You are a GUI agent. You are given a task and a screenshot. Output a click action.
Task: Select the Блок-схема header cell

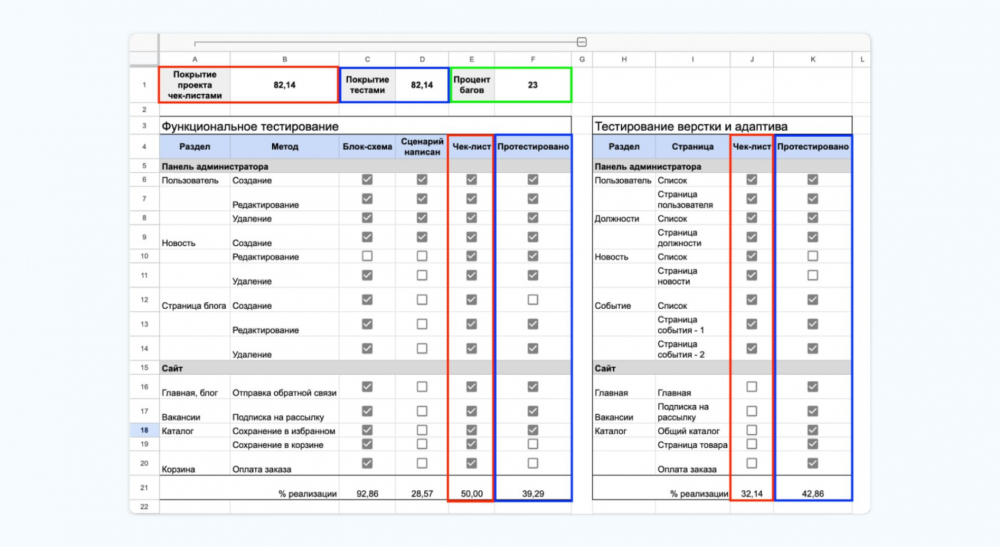[x=367, y=147]
